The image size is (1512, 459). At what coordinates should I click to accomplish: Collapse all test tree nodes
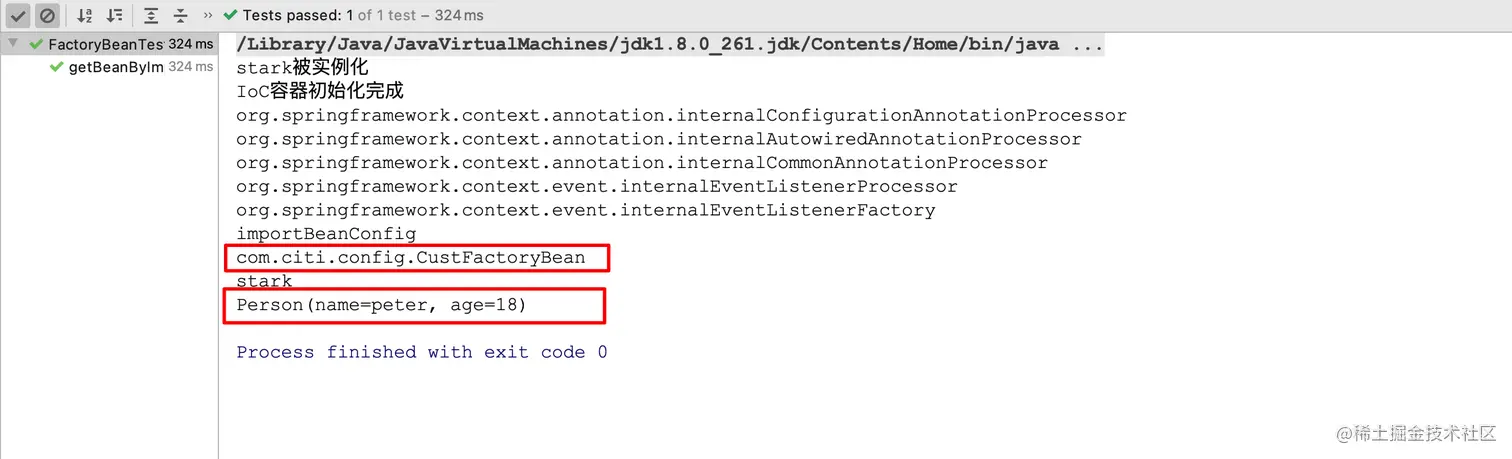click(x=180, y=16)
